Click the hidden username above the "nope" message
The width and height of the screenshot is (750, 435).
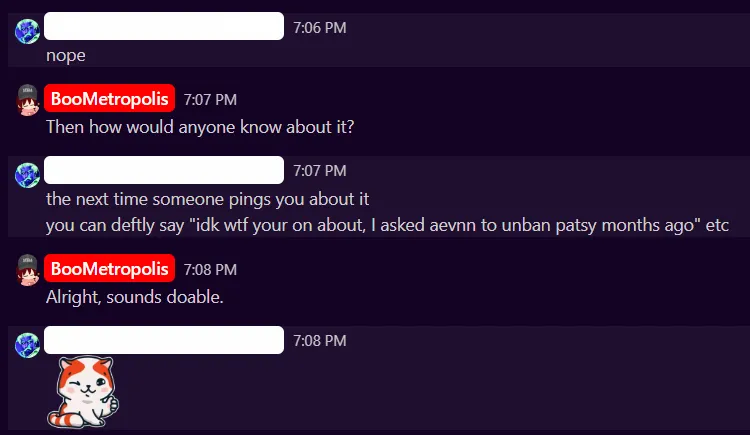click(164, 26)
